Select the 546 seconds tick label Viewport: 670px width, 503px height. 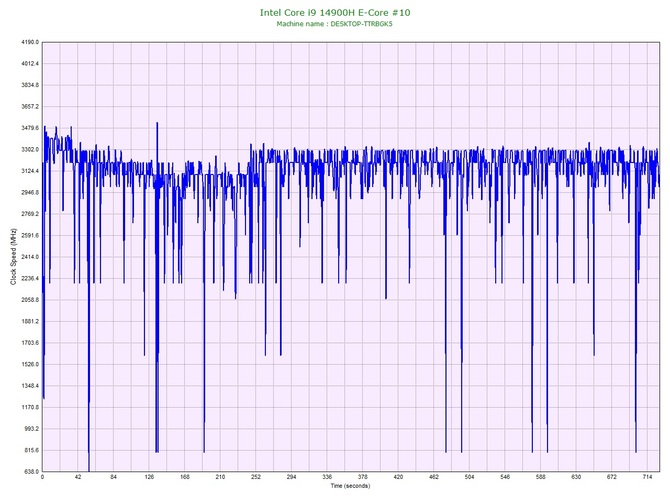(x=505, y=477)
